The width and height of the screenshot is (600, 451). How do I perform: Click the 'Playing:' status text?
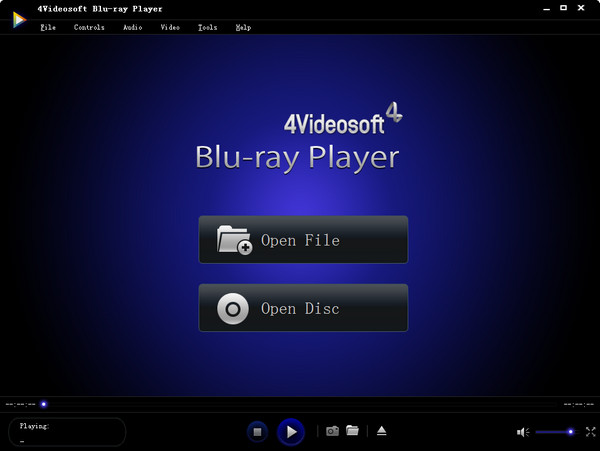point(34,426)
